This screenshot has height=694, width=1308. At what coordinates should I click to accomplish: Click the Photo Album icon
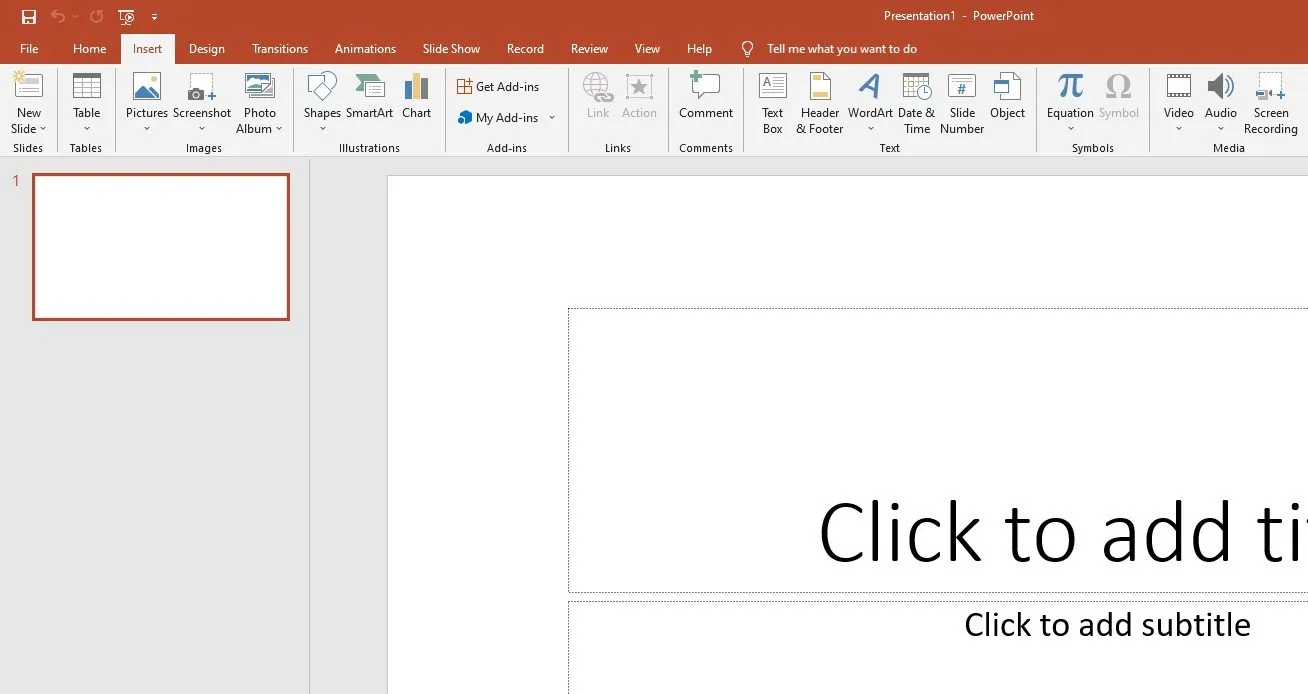coord(259,90)
